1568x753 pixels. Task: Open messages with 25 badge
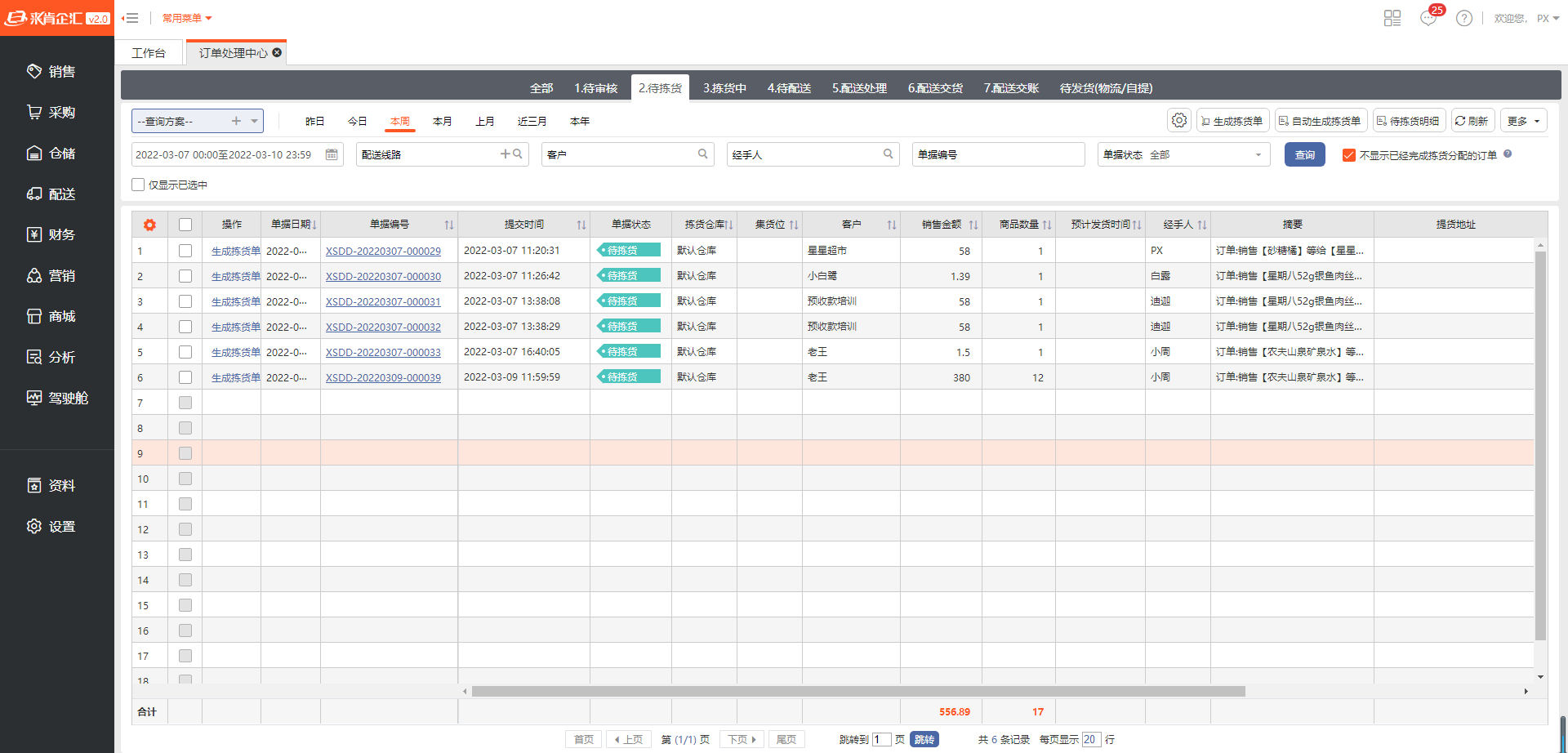1429,17
